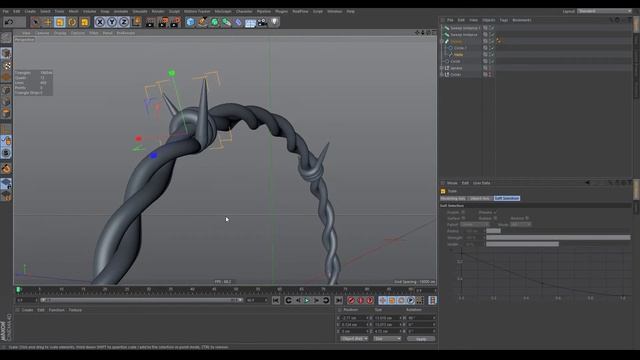The height and width of the screenshot is (360, 640).
Task: Select the Live Selection tool
Action: tap(35, 22)
